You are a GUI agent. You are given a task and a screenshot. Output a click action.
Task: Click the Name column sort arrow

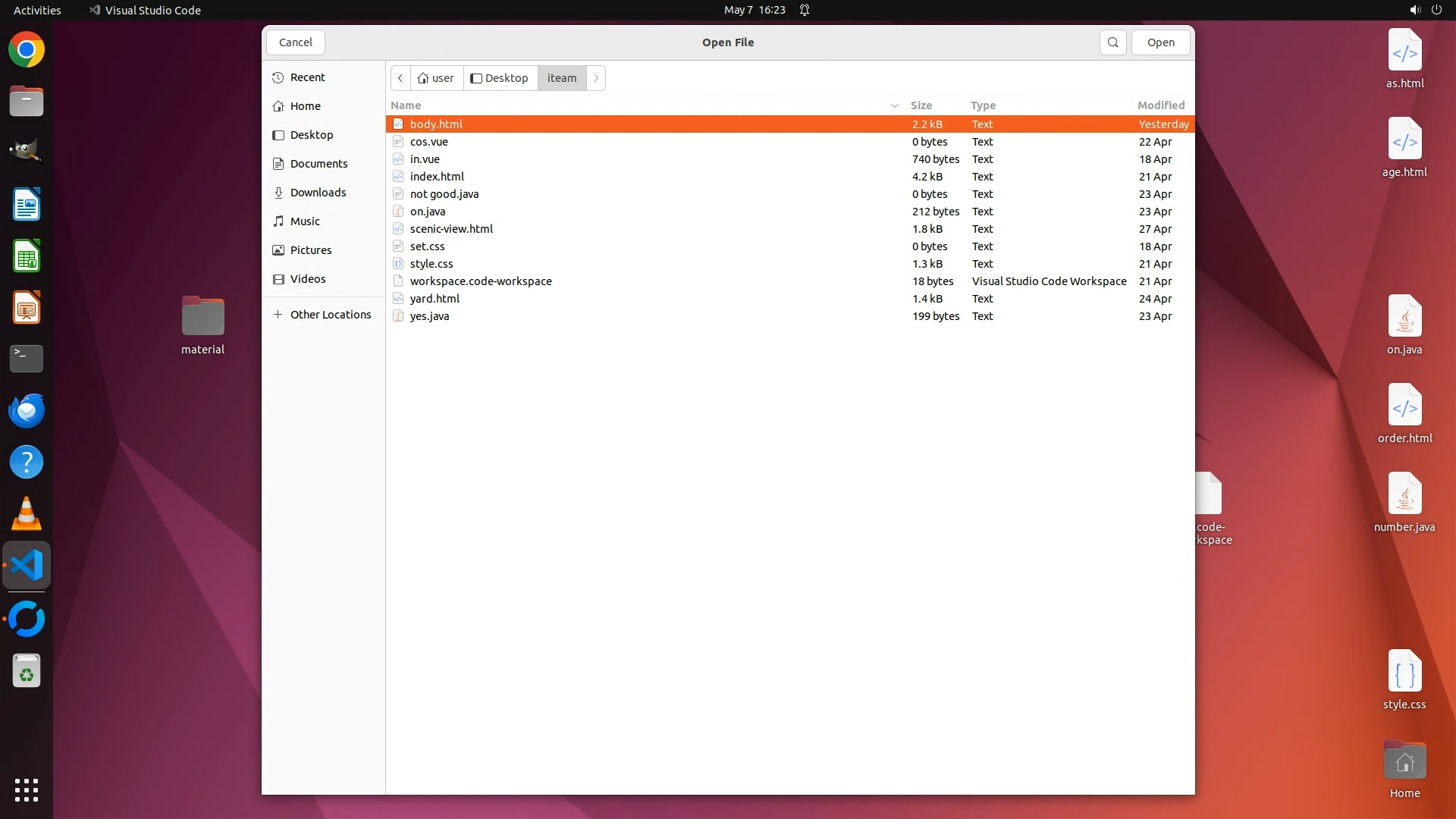(894, 105)
